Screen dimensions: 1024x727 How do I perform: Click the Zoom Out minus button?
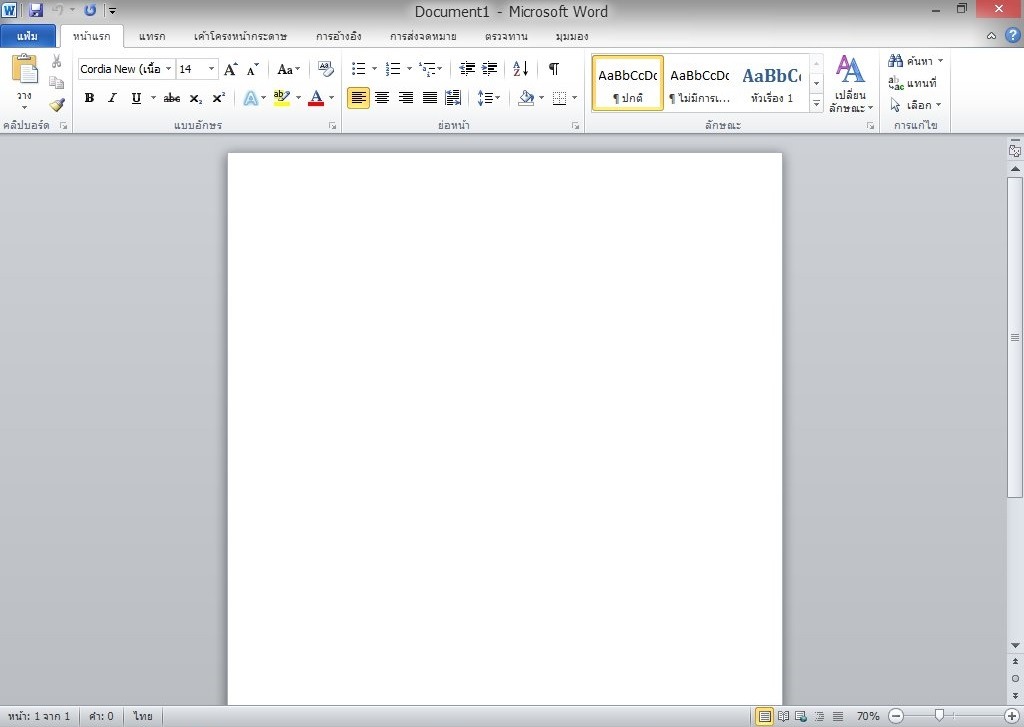(896, 717)
